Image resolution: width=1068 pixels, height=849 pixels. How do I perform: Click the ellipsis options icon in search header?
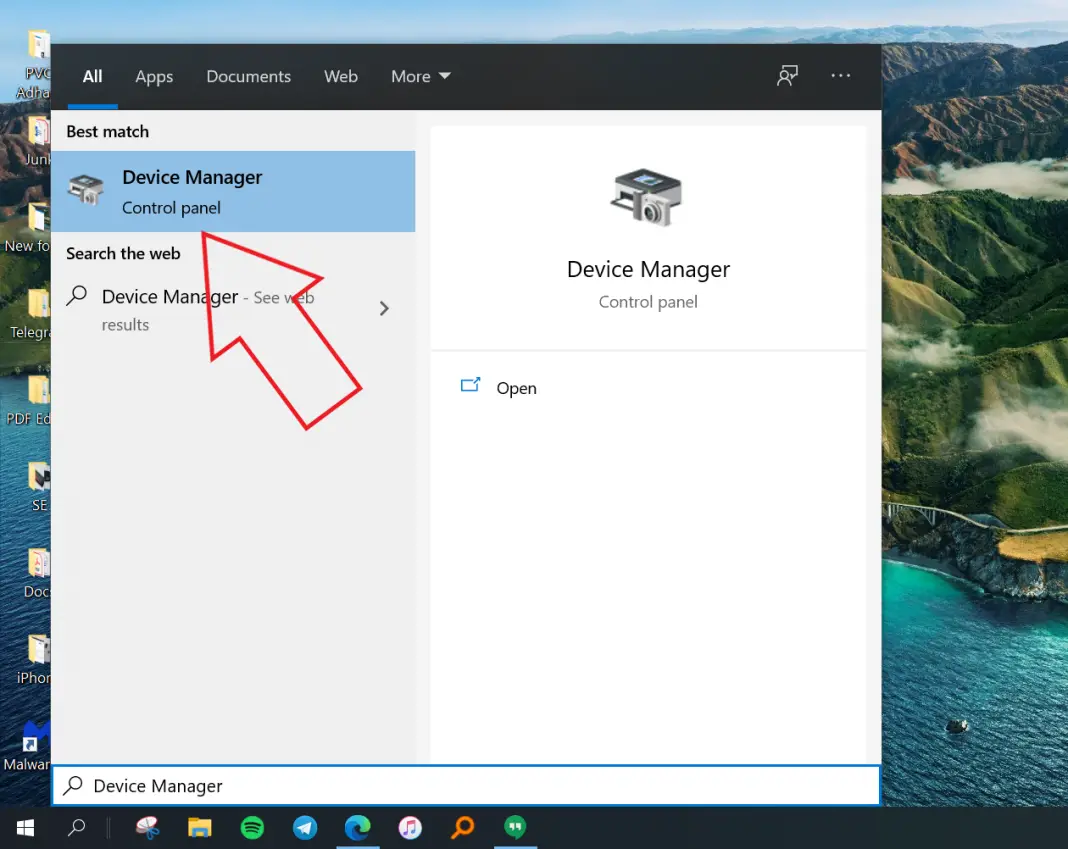click(x=840, y=76)
